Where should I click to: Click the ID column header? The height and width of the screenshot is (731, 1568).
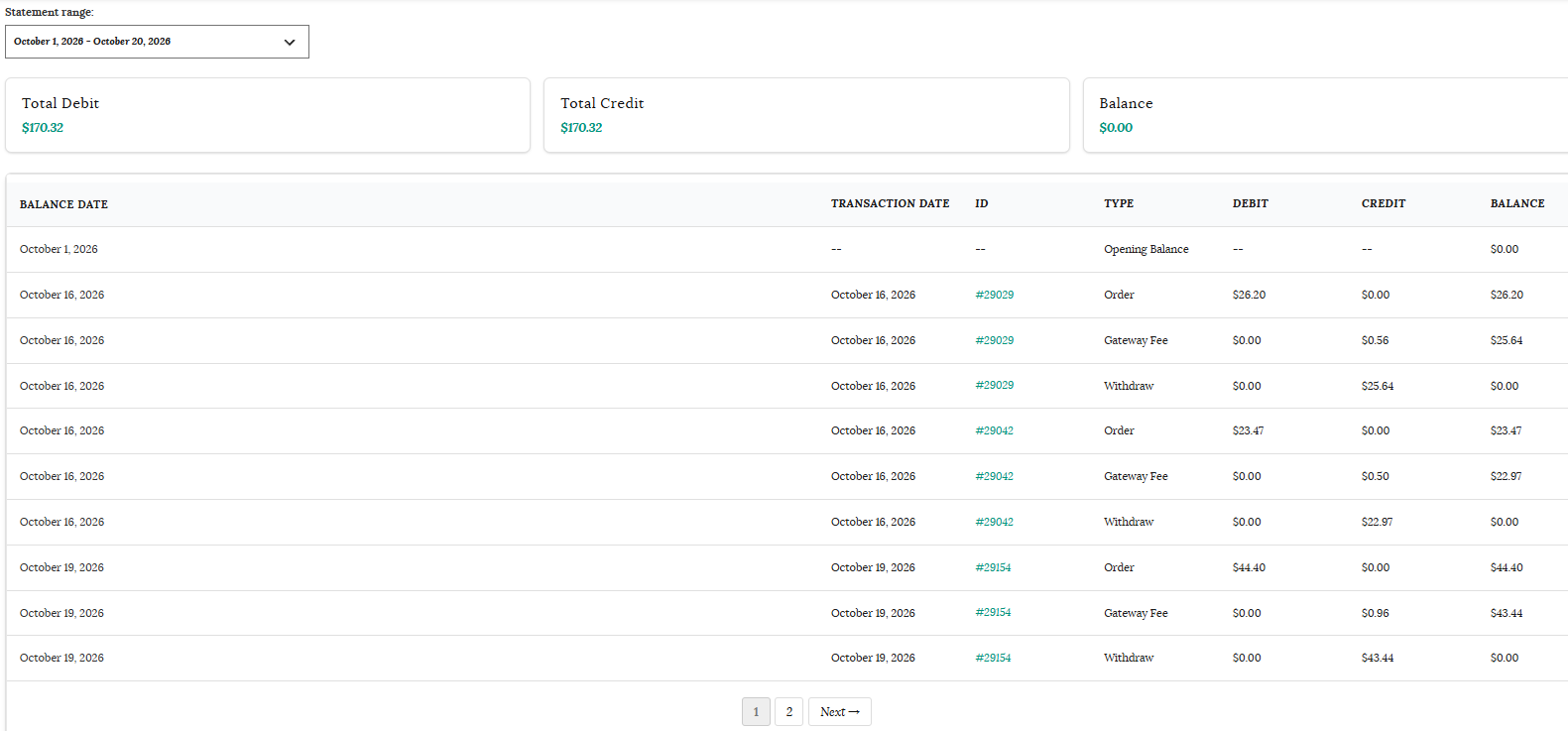click(x=982, y=203)
